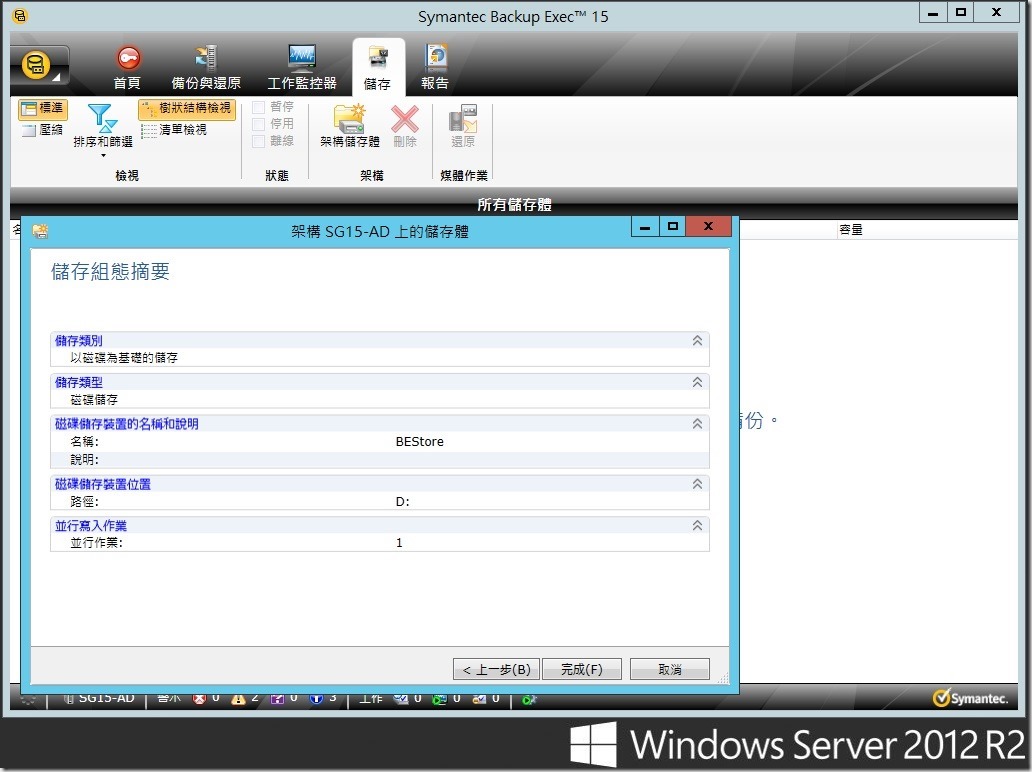Cancel the wizard with 取消

[670, 669]
